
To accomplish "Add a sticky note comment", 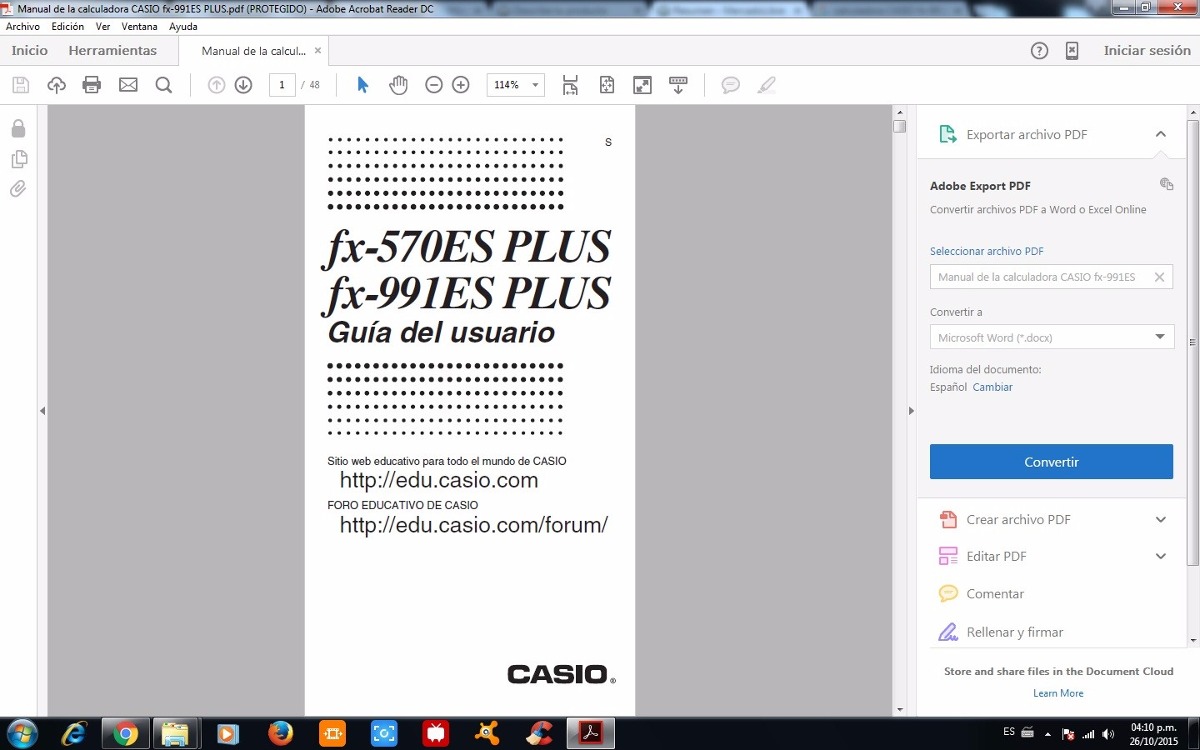I will 731,85.
